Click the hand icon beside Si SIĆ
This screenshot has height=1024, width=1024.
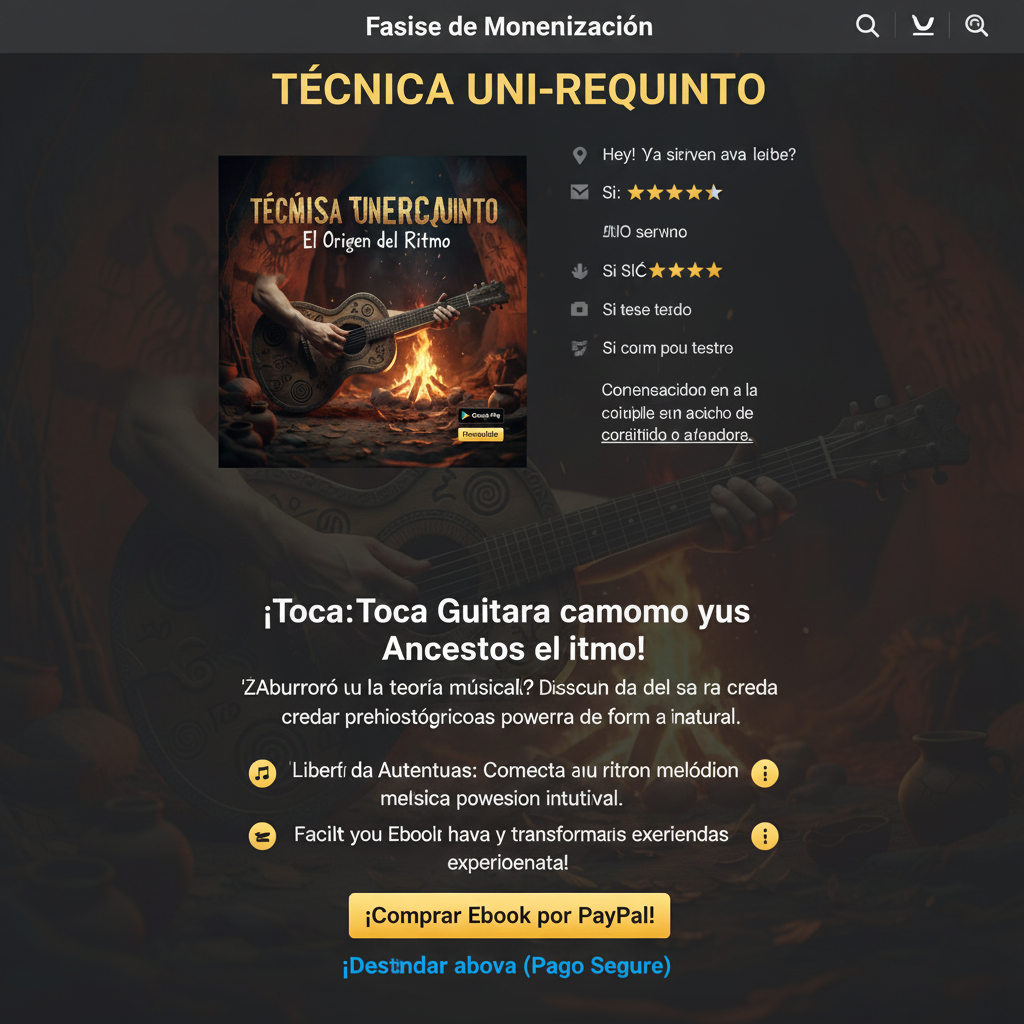[579, 270]
